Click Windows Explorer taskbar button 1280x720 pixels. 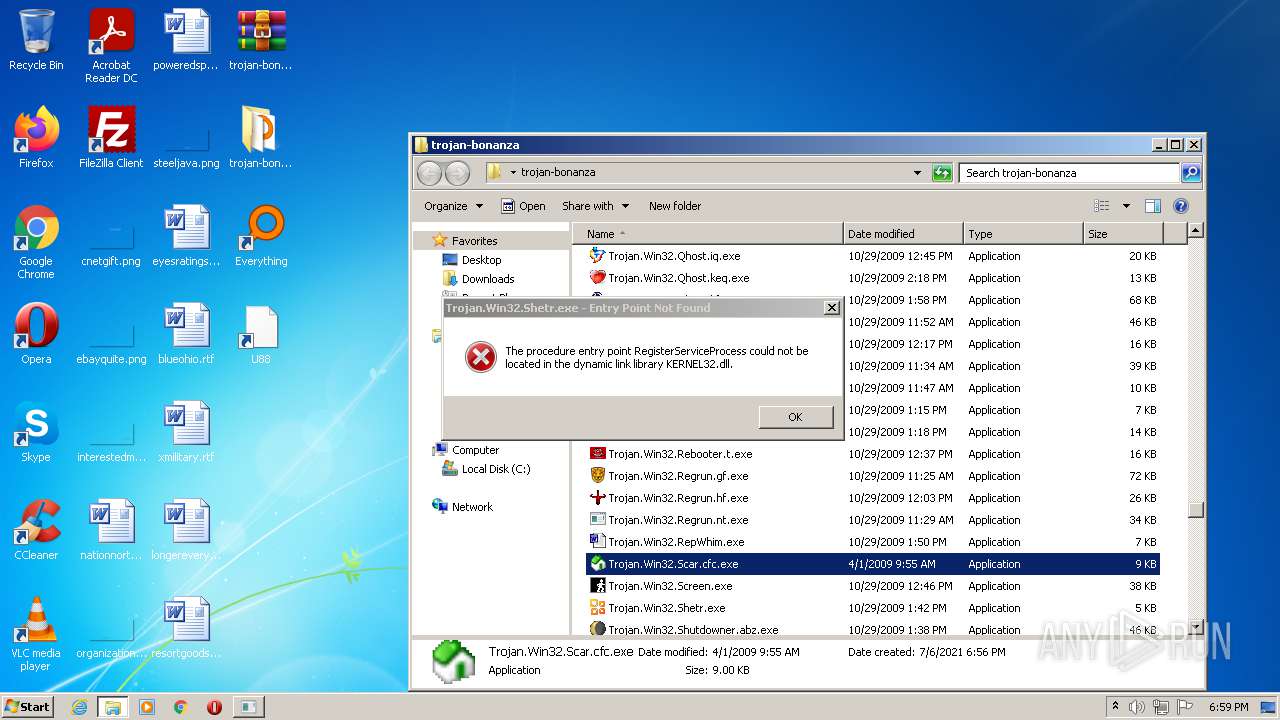[112, 707]
